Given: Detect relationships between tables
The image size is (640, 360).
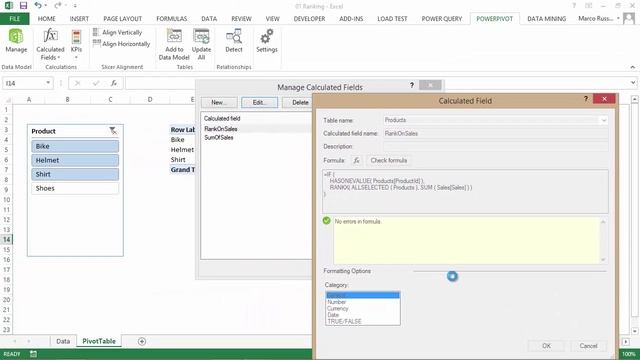Looking at the screenshot, I should tap(234, 41).
